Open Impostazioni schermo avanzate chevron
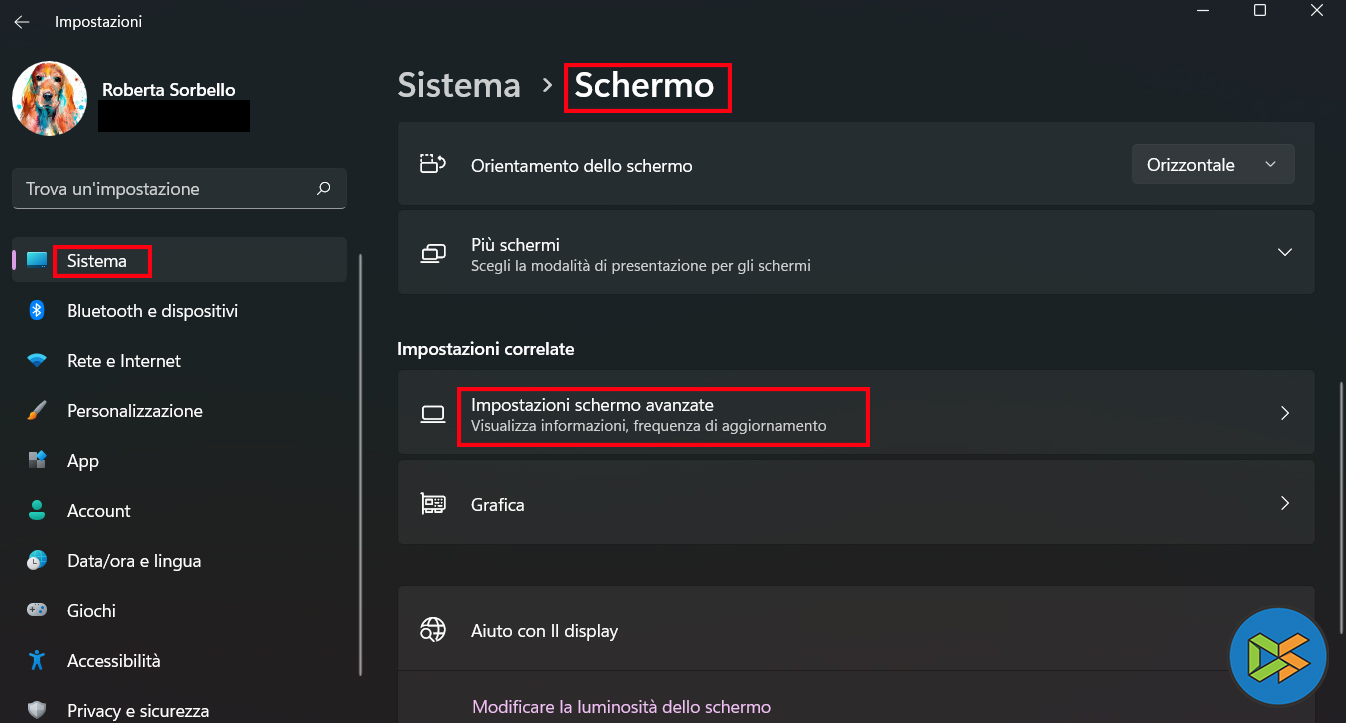1346x723 pixels. (x=1285, y=413)
